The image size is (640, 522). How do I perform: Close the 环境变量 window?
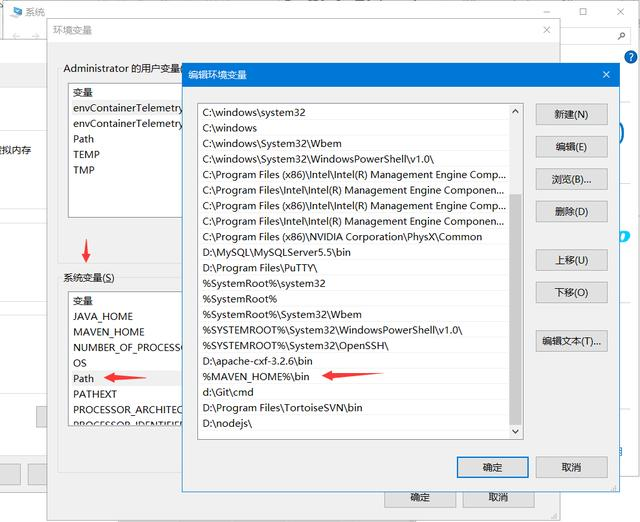(547, 30)
